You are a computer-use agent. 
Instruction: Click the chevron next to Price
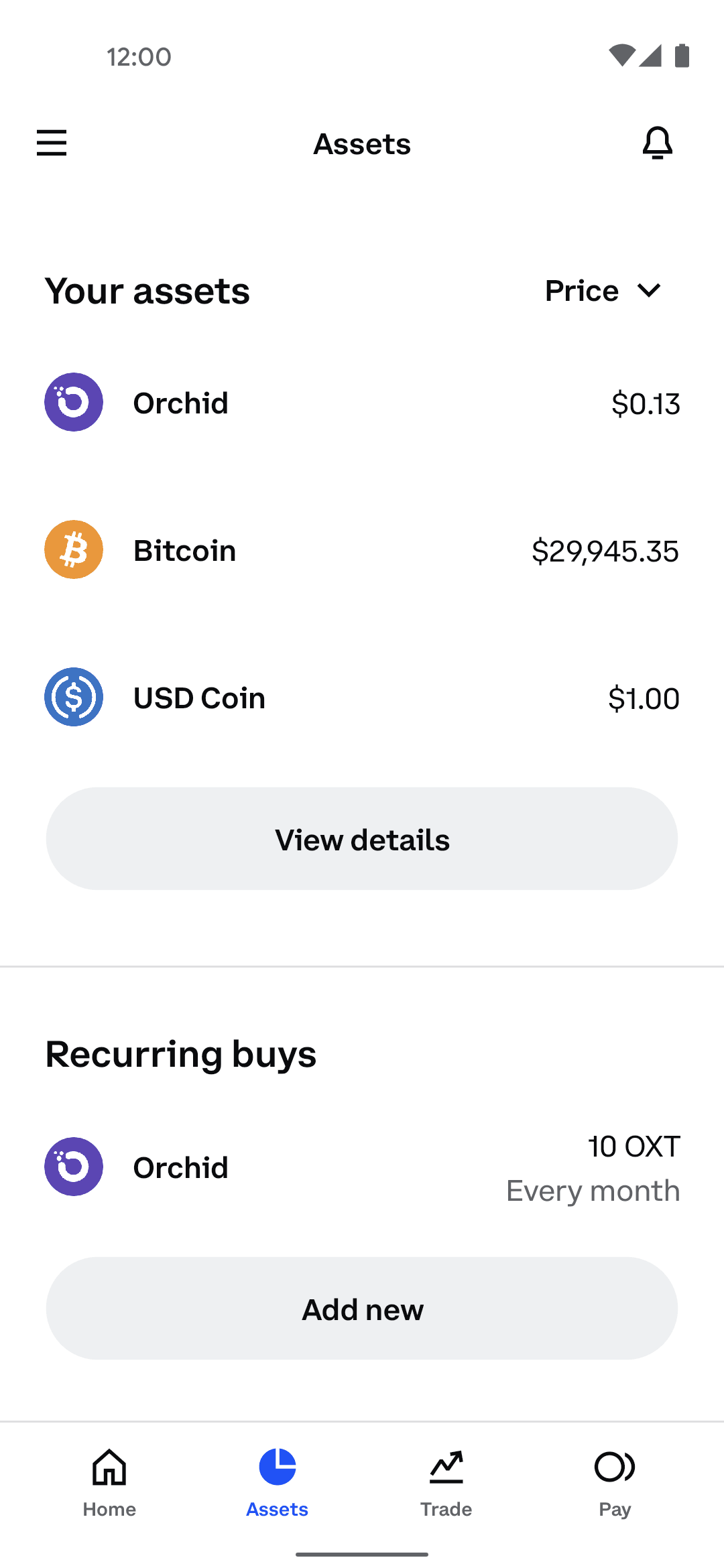[649, 291]
